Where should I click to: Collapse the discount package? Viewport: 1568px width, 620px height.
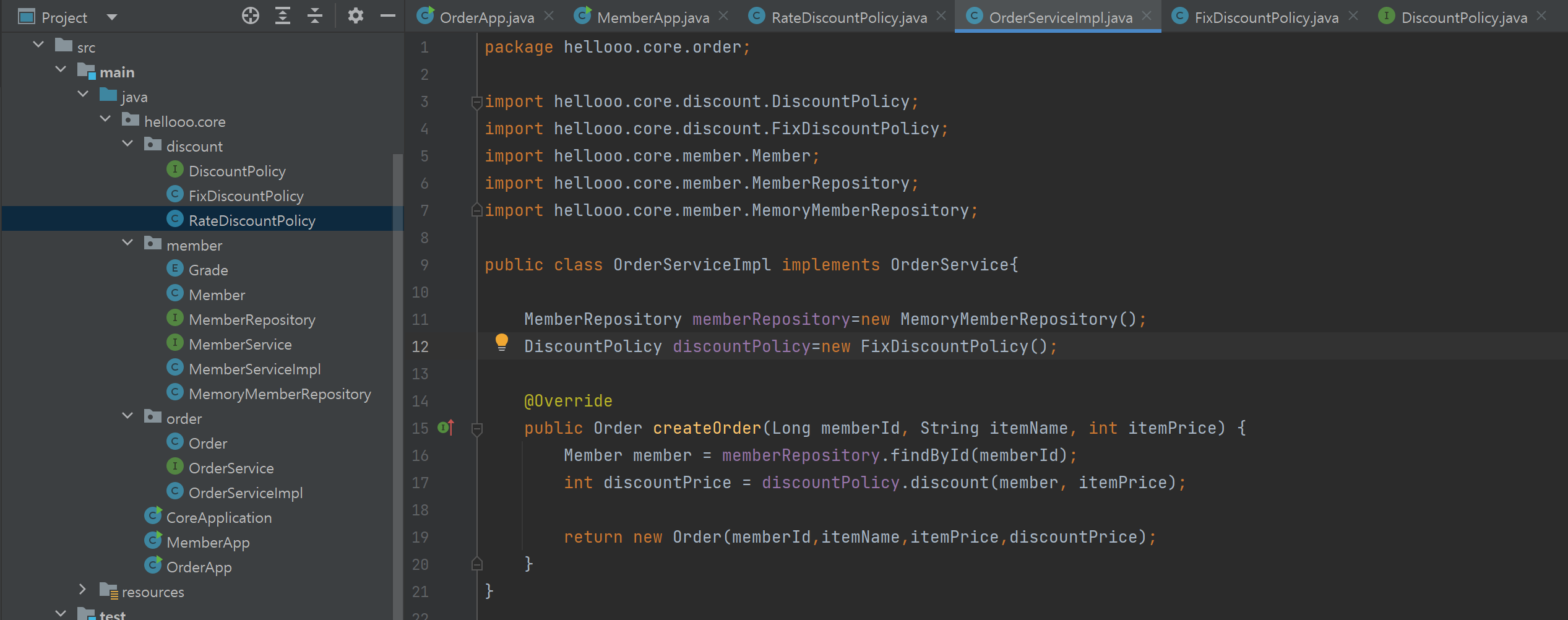[x=127, y=144]
